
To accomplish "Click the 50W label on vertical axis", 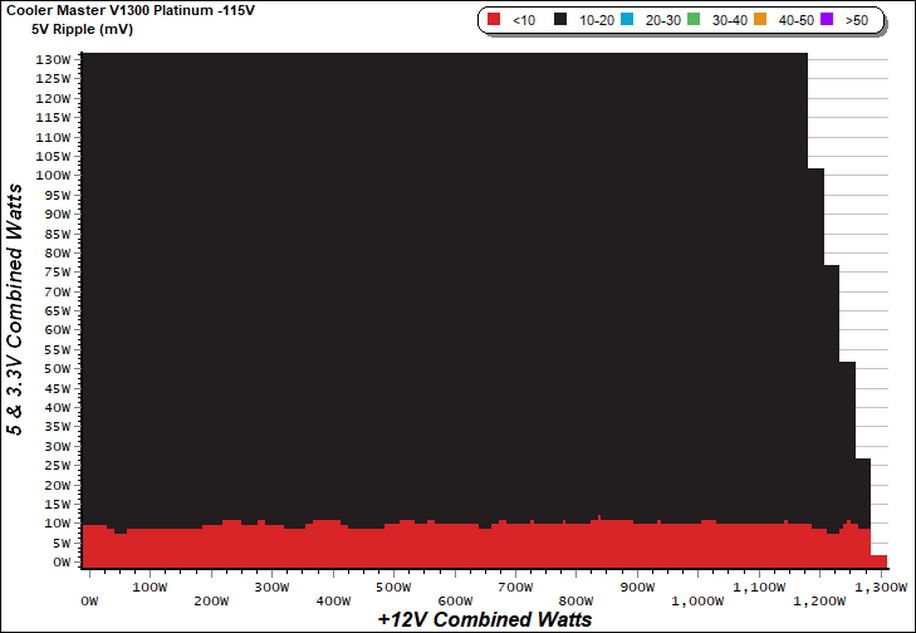I will pyautogui.click(x=57, y=368).
